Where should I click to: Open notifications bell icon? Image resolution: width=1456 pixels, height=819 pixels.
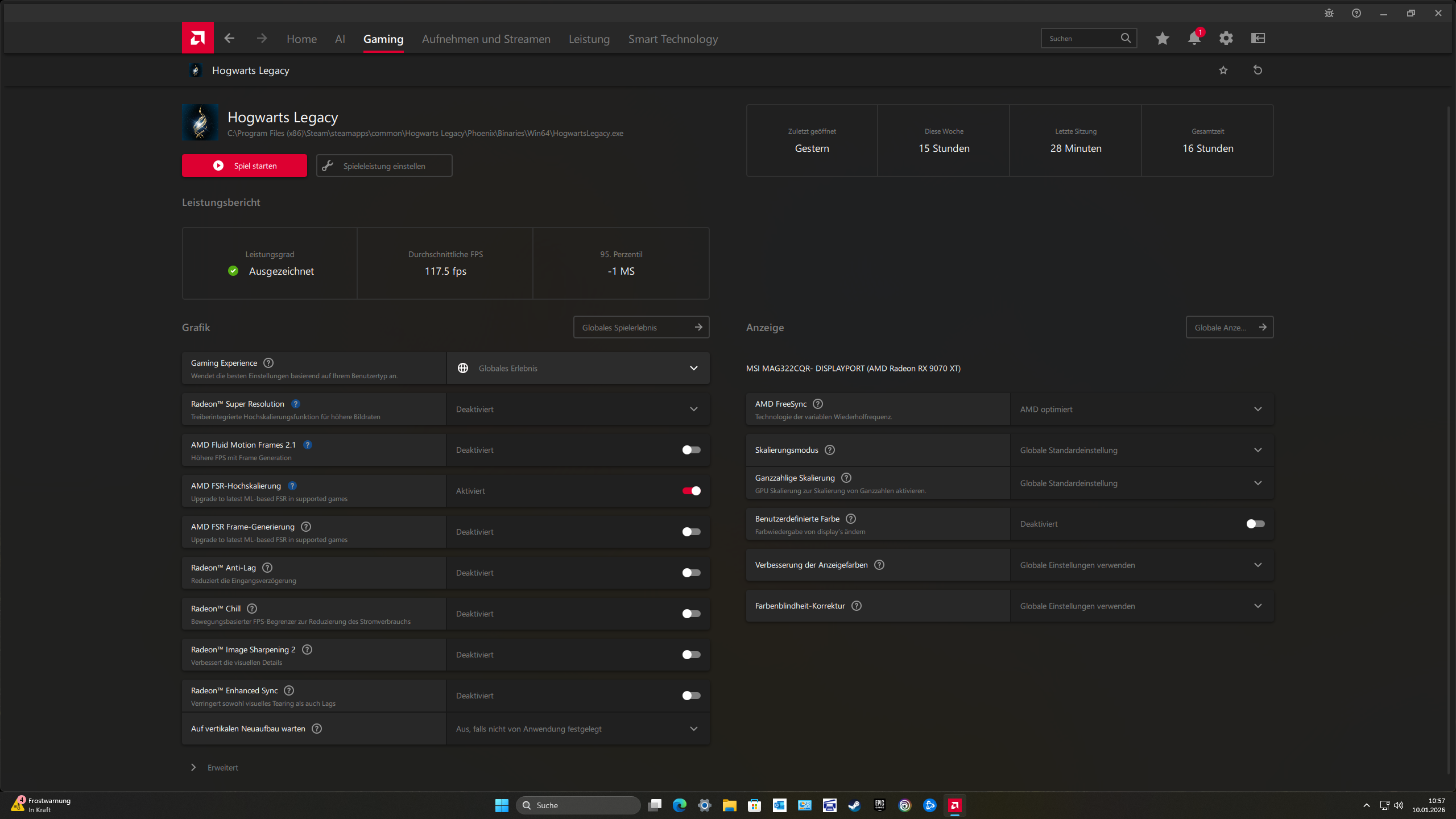tap(1194, 38)
